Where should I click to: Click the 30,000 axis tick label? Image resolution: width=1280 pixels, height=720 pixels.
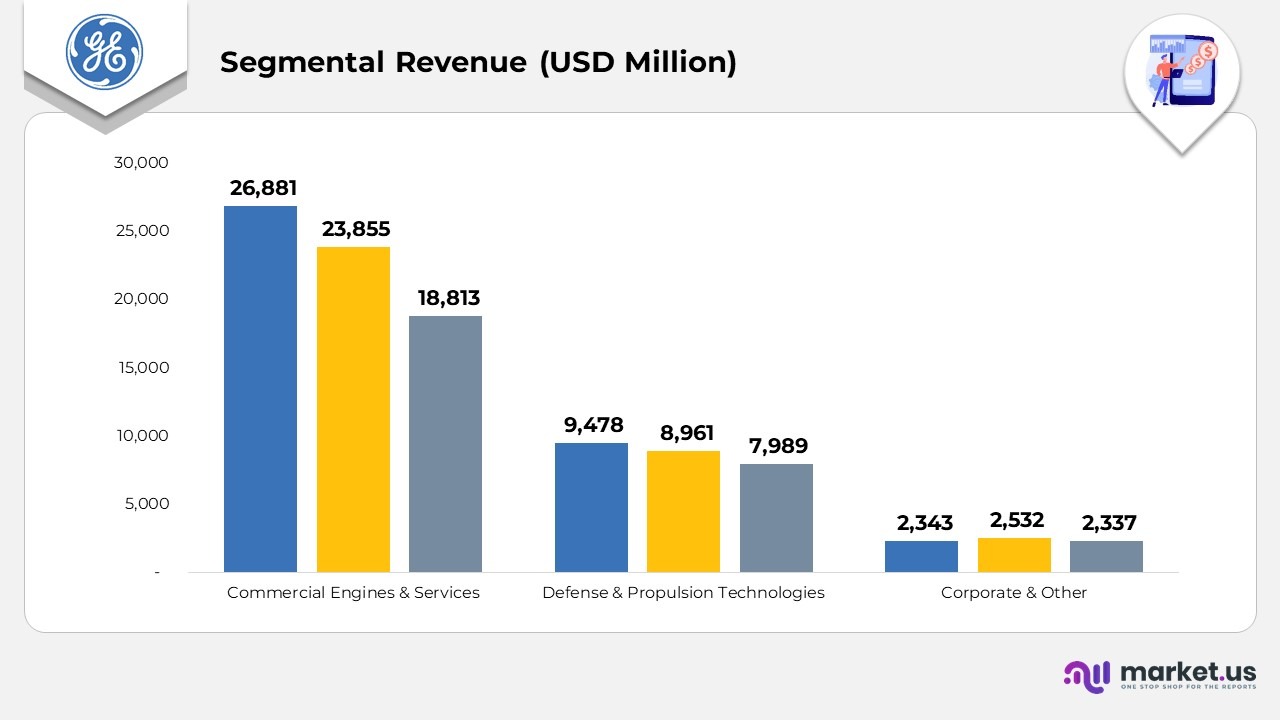click(x=139, y=162)
